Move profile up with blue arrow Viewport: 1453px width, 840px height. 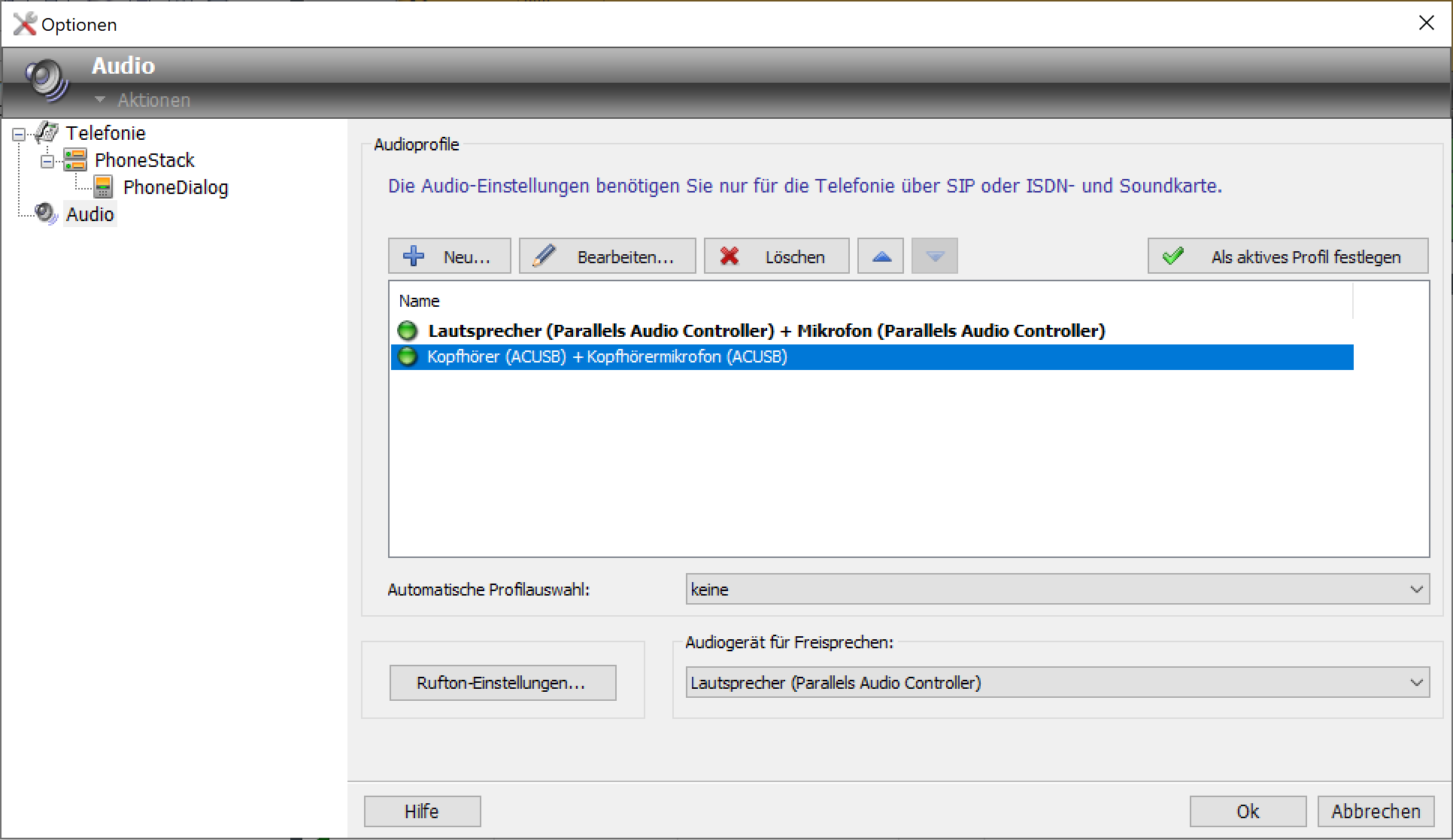tap(881, 256)
